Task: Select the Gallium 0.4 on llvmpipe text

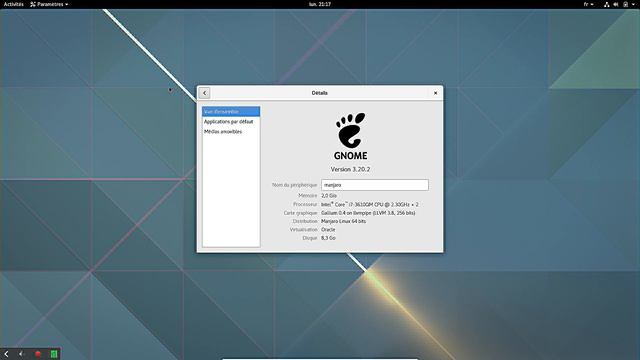Action: pos(368,213)
